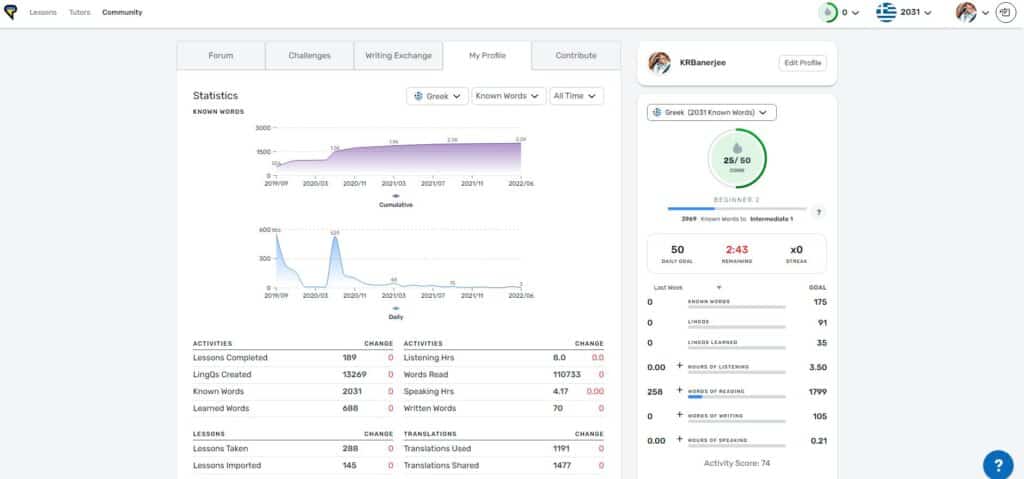The height and width of the screenshot is (479, 1024).
Task: Expand the All Time period dropdown
Action: [x=577, y=96]
